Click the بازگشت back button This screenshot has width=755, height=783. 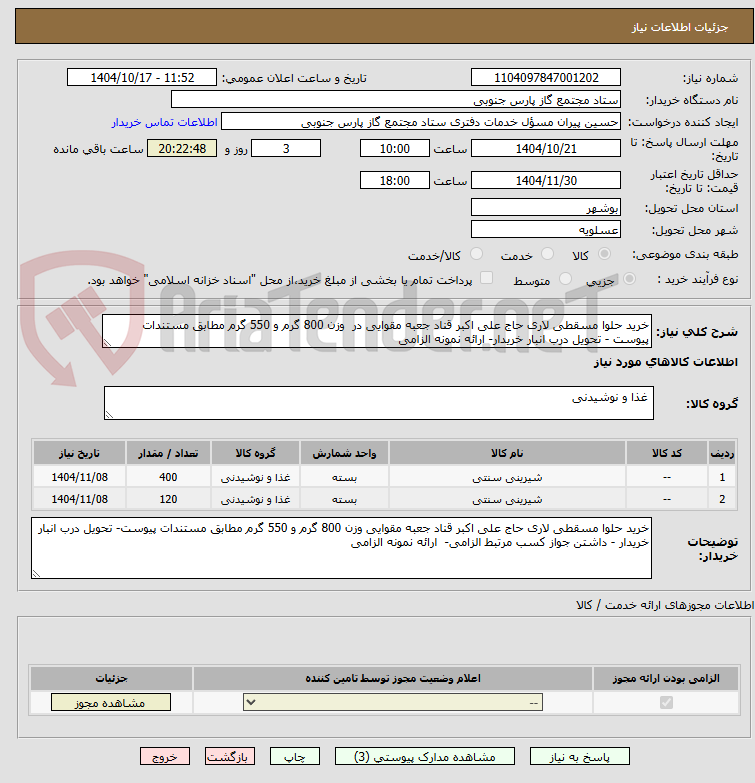[x=230, y=757]
